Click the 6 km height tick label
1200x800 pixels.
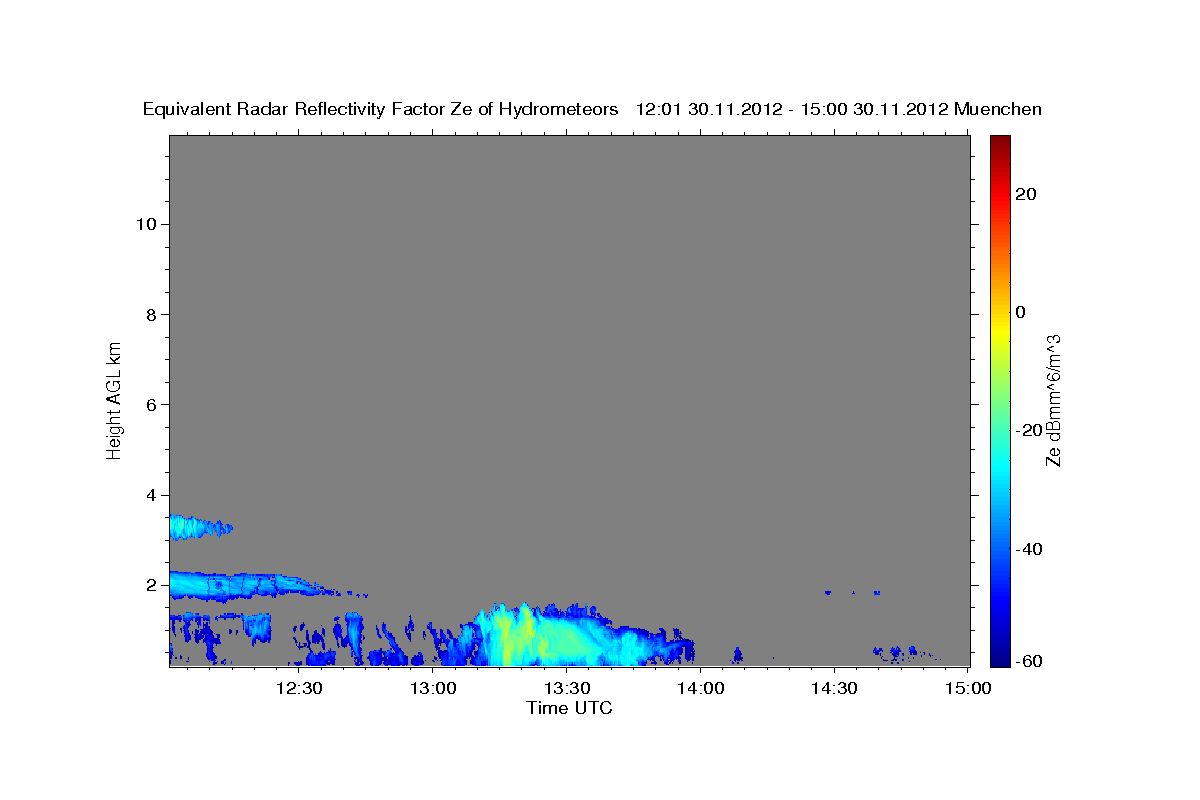click(x=150, y=404)
